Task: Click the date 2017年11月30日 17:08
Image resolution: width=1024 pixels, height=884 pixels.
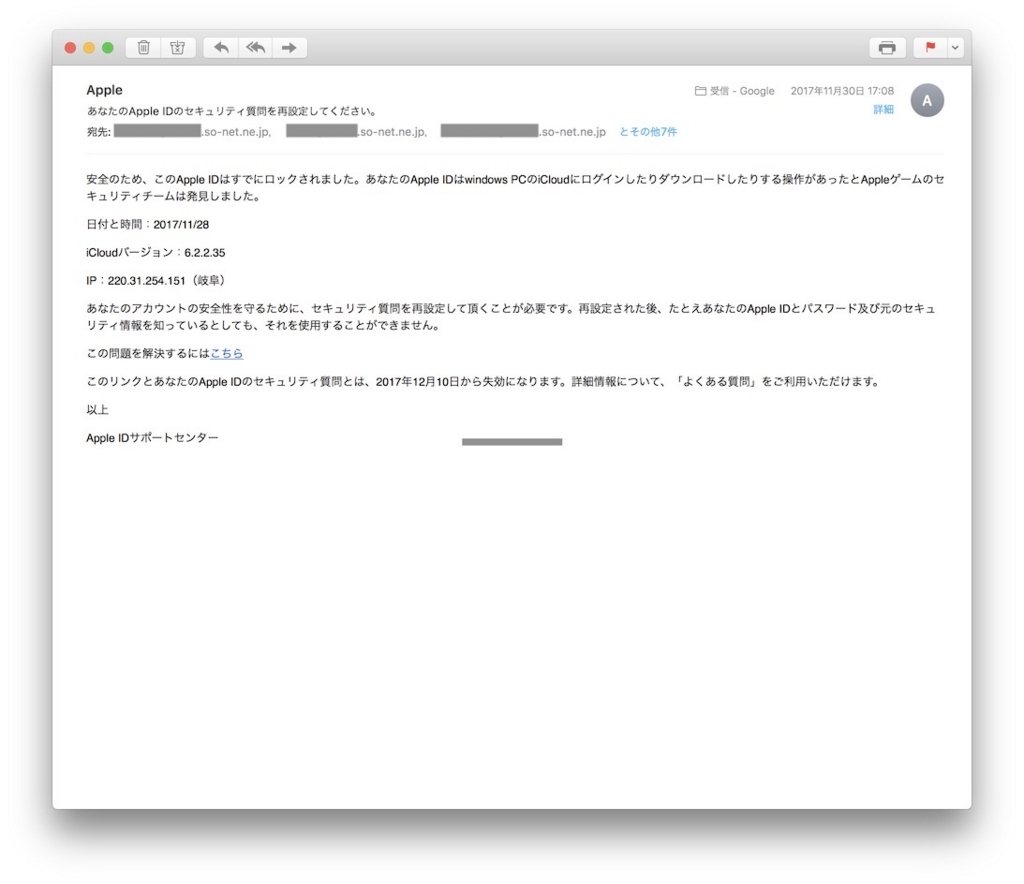Action: click(842, 91)
